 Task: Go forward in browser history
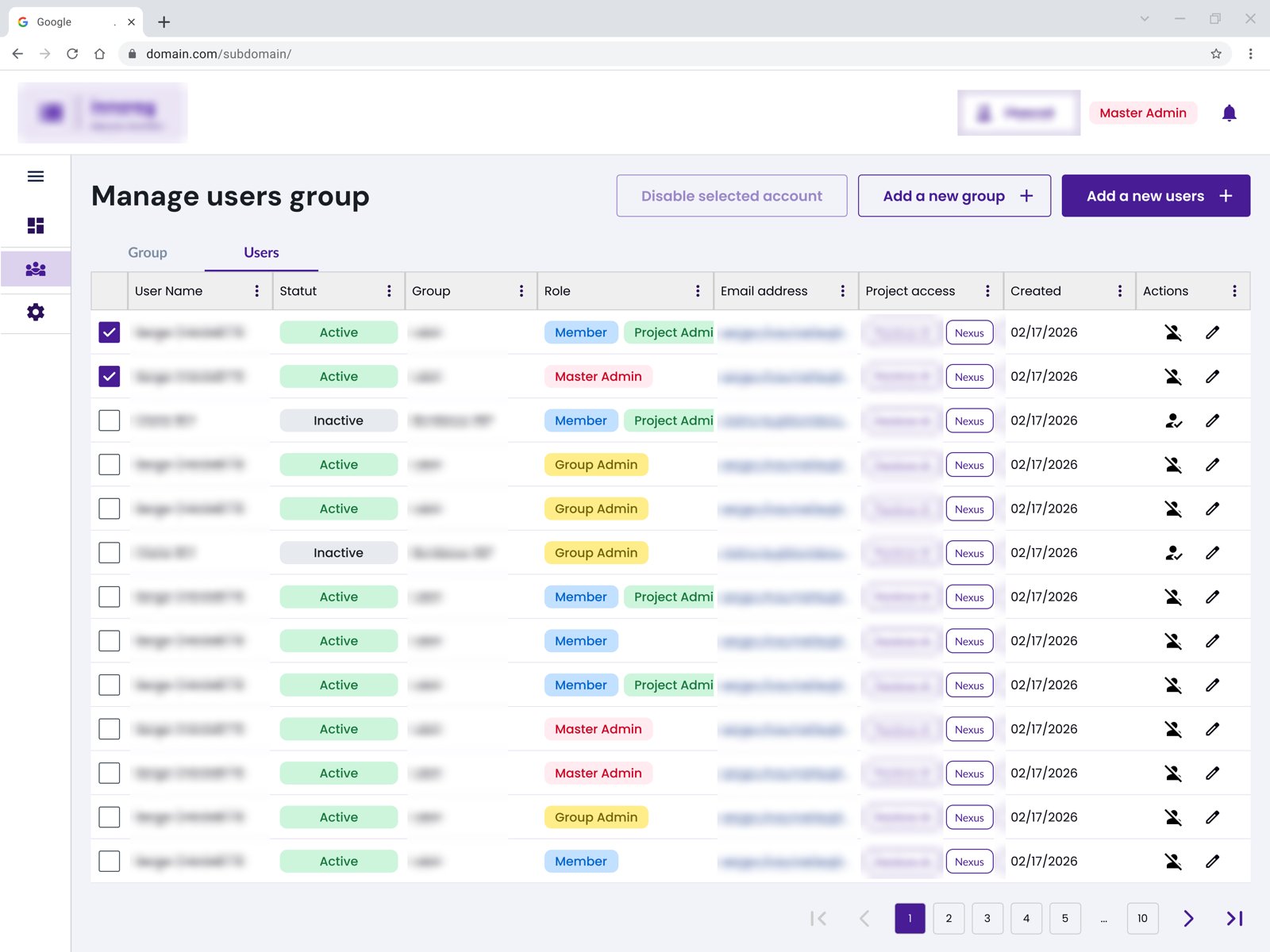coord(44,54)
